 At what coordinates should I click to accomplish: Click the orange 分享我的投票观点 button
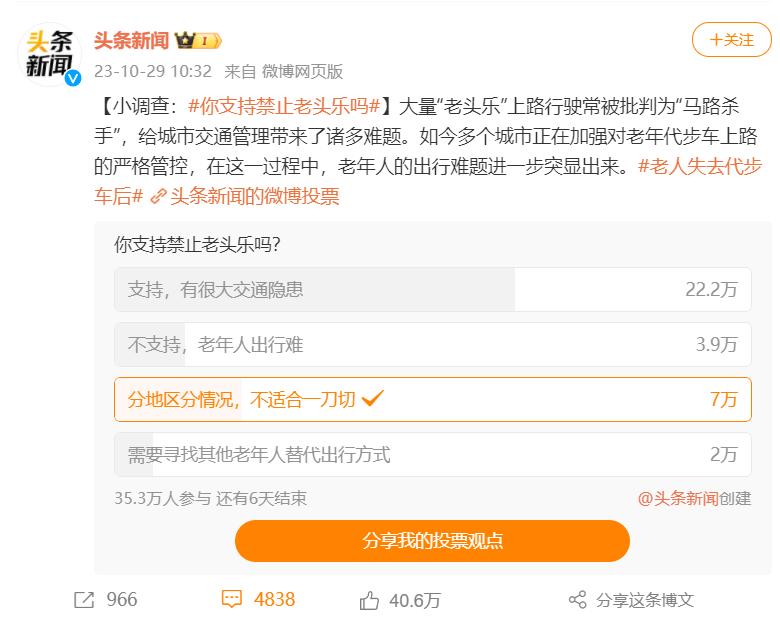click(432, 541)
